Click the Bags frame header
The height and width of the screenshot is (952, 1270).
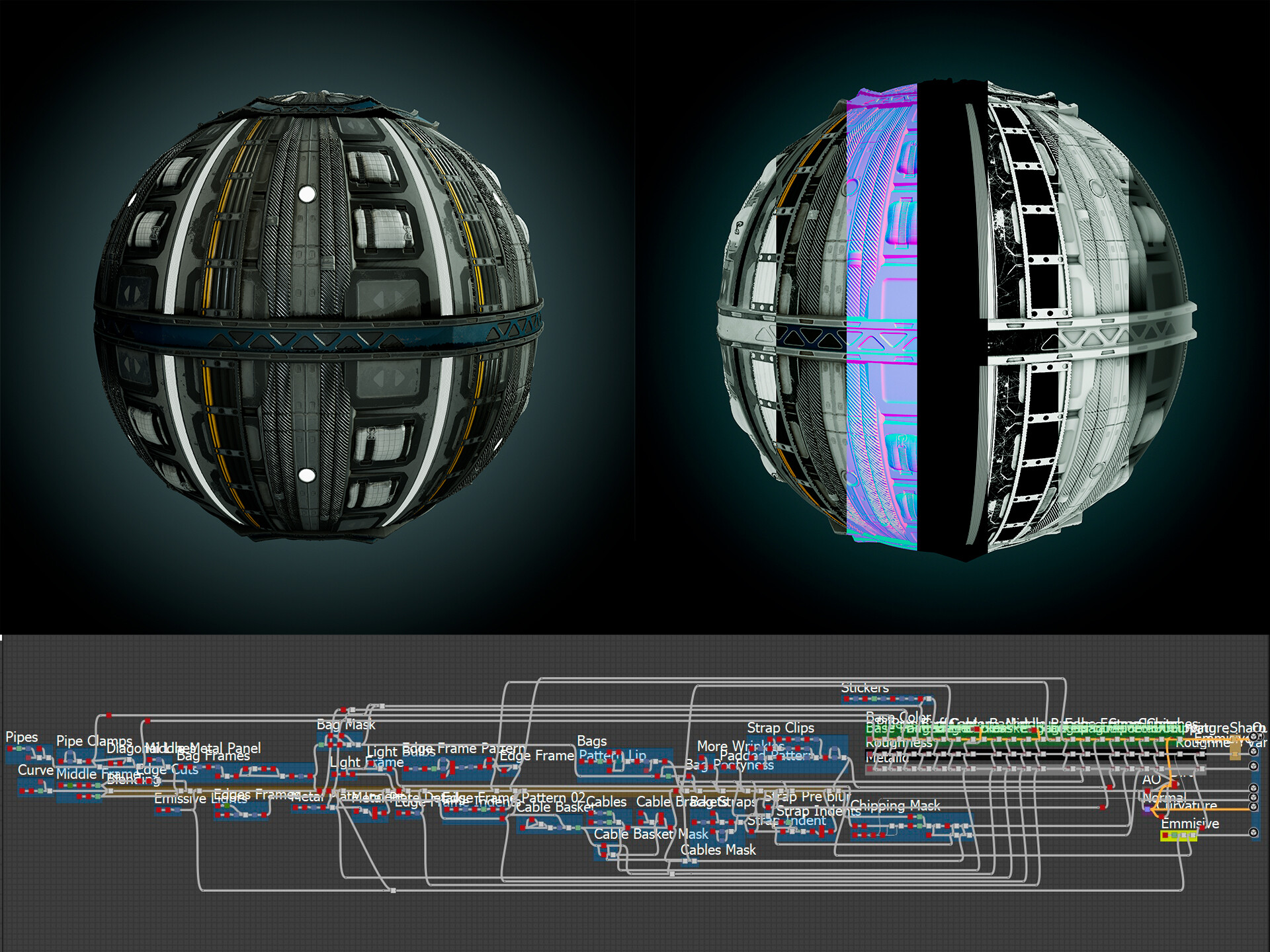(592, 741)
